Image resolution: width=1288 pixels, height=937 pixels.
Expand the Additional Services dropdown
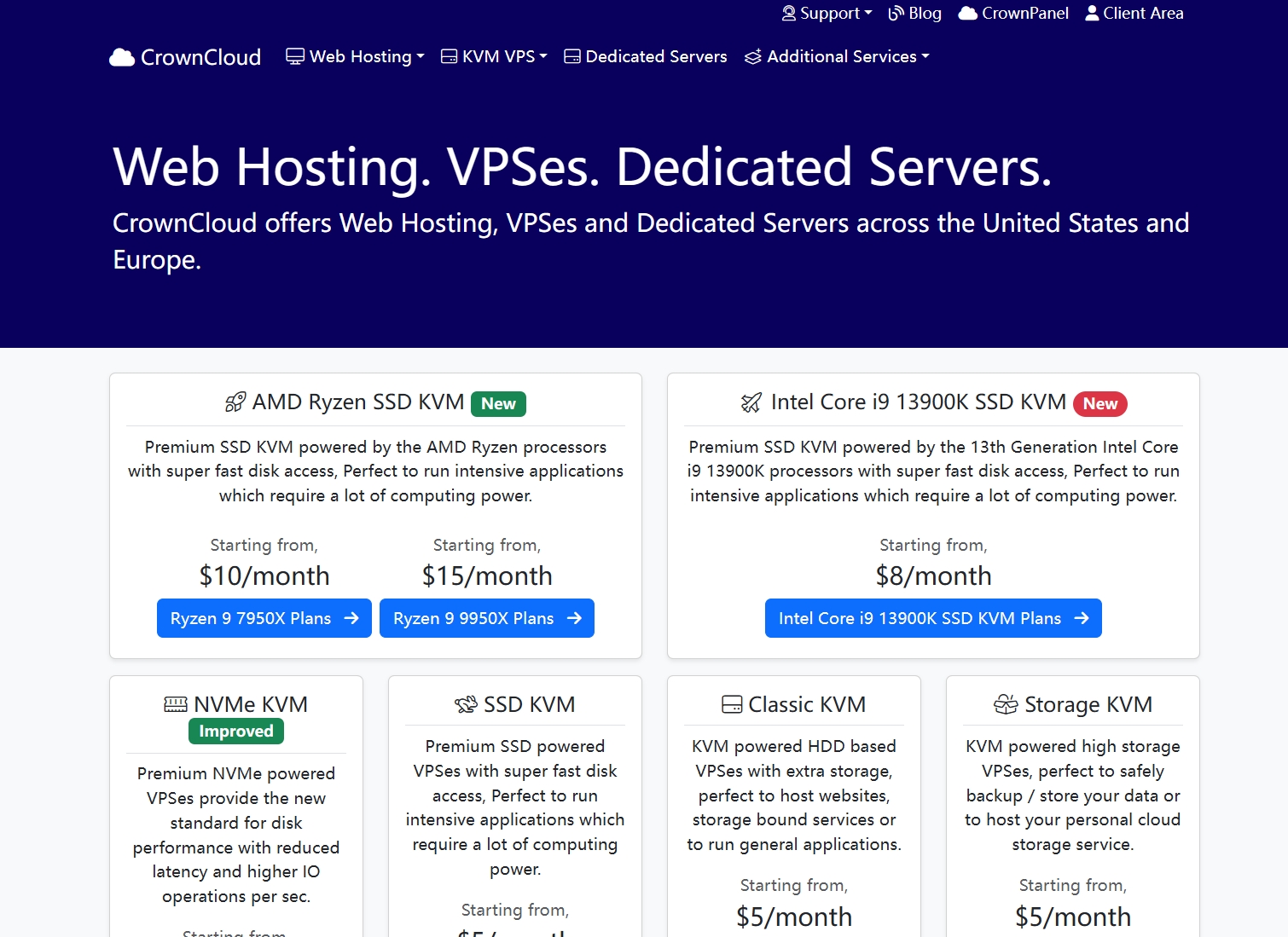pos(837,56)
